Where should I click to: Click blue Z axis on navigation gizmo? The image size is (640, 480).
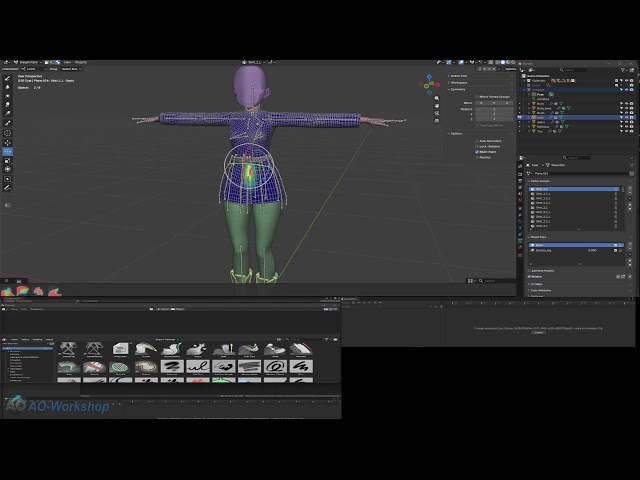pos(429,77)
